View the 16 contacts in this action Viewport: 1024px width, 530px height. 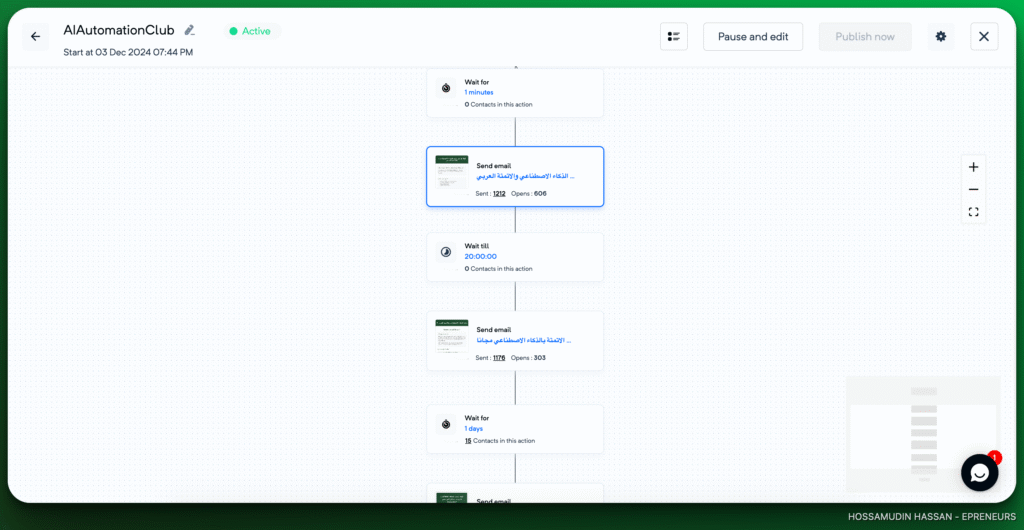click(468, 440)
